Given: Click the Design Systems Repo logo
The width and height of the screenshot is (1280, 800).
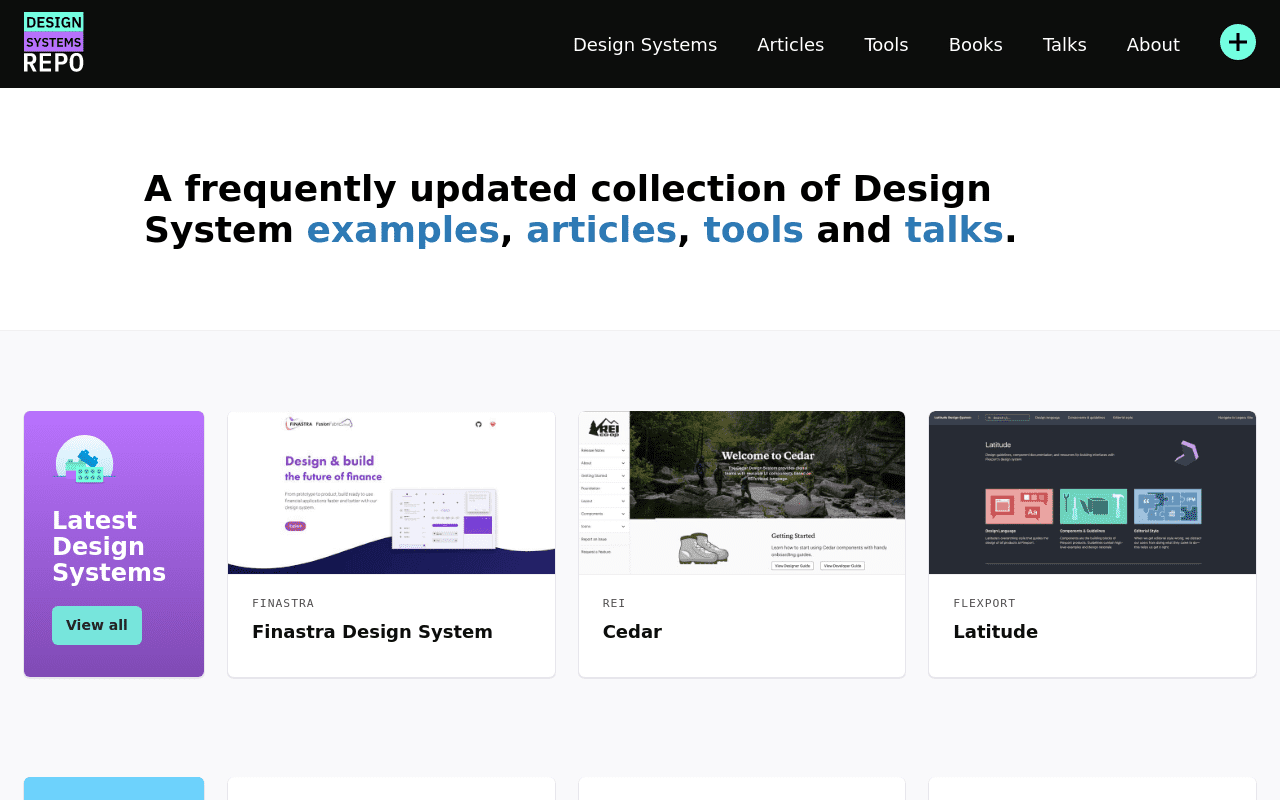Looking at the screenshot, I should tap(54, 42).
